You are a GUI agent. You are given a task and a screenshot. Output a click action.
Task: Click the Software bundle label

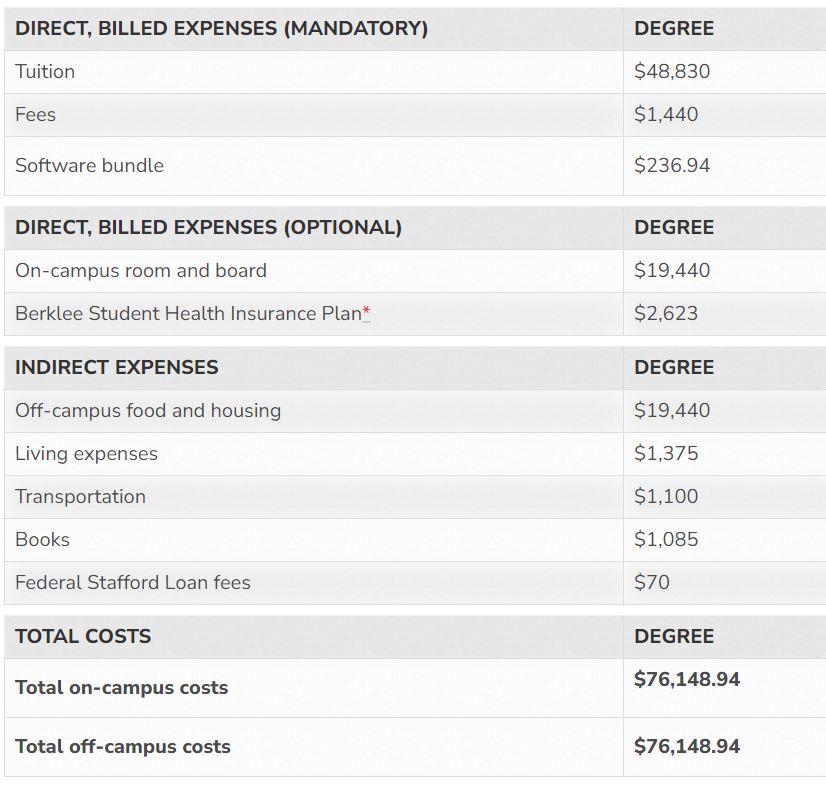pos(89,166)
